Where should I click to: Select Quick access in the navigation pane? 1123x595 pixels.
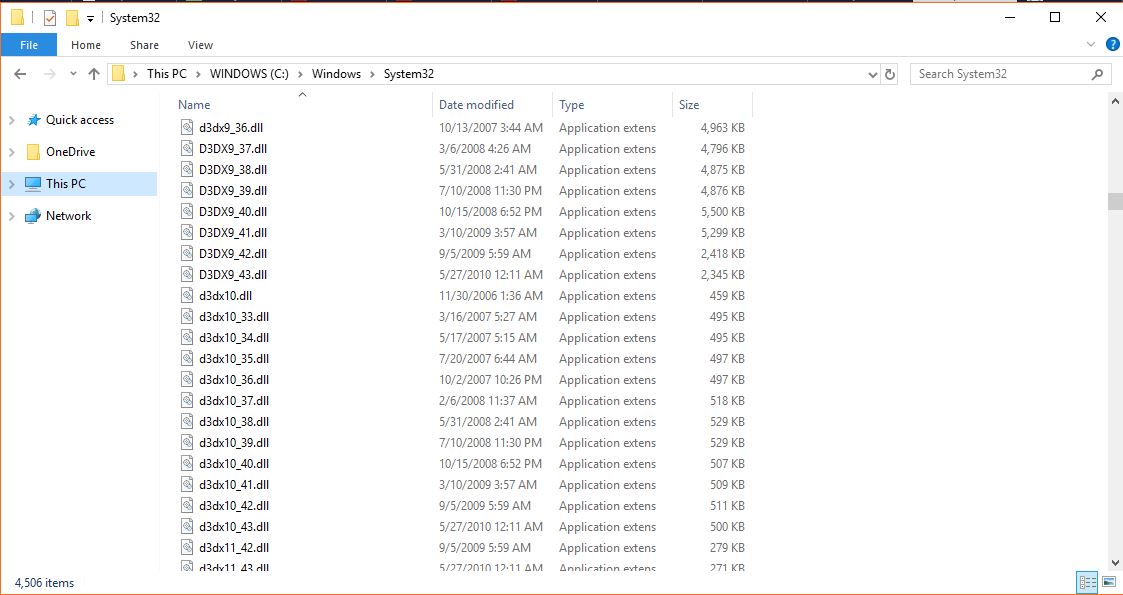coord(79,120)
